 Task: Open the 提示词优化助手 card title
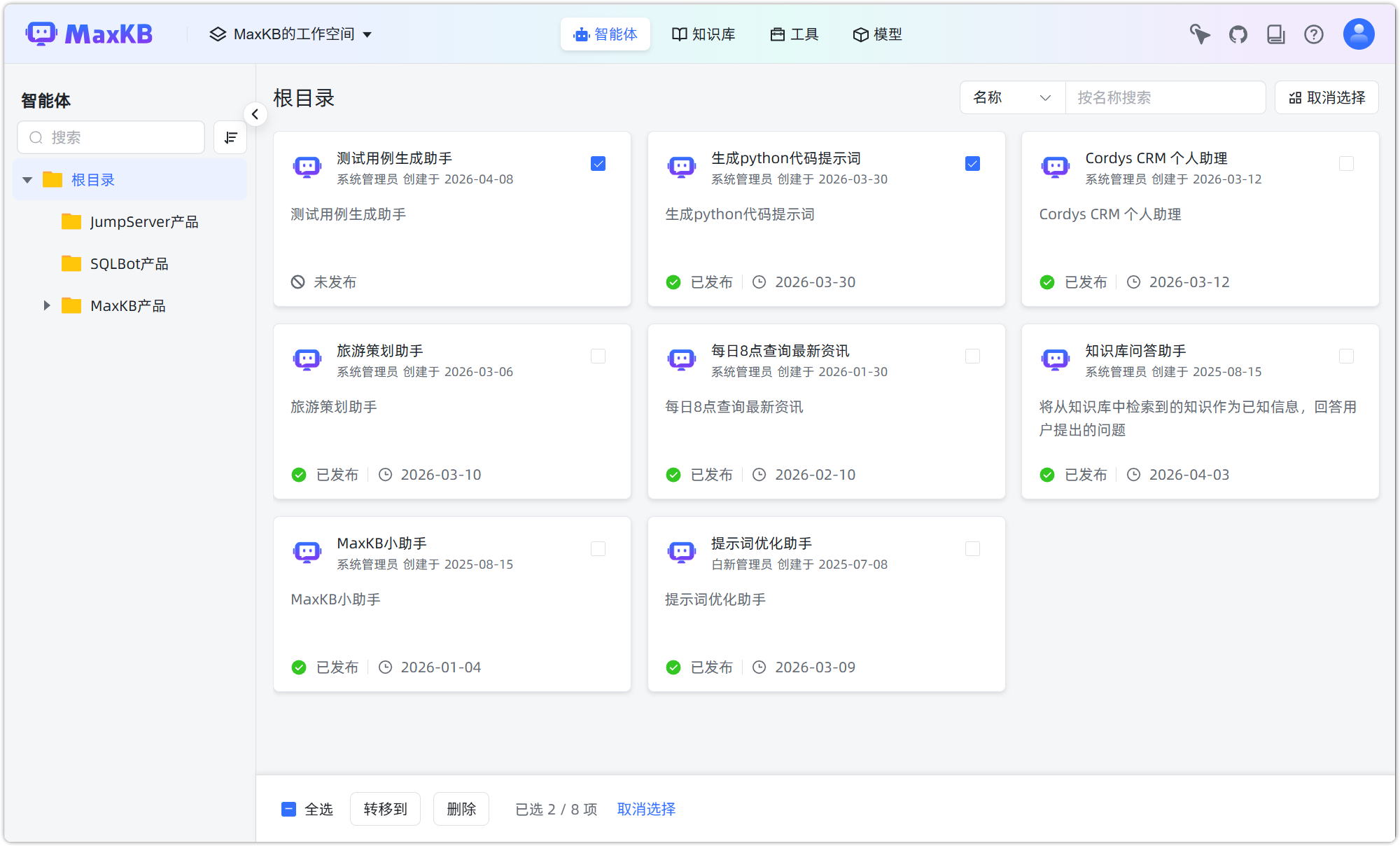point(762,543)
